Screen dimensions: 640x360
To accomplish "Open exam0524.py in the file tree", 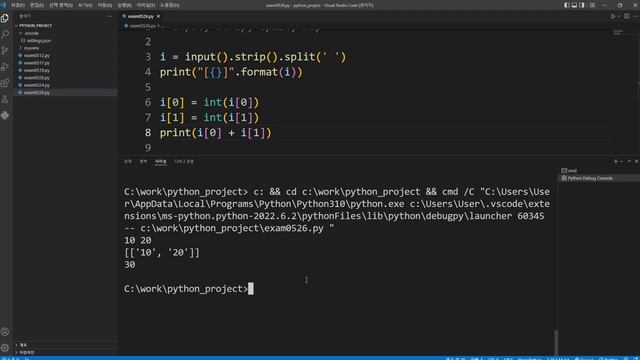I will point(37,85).
